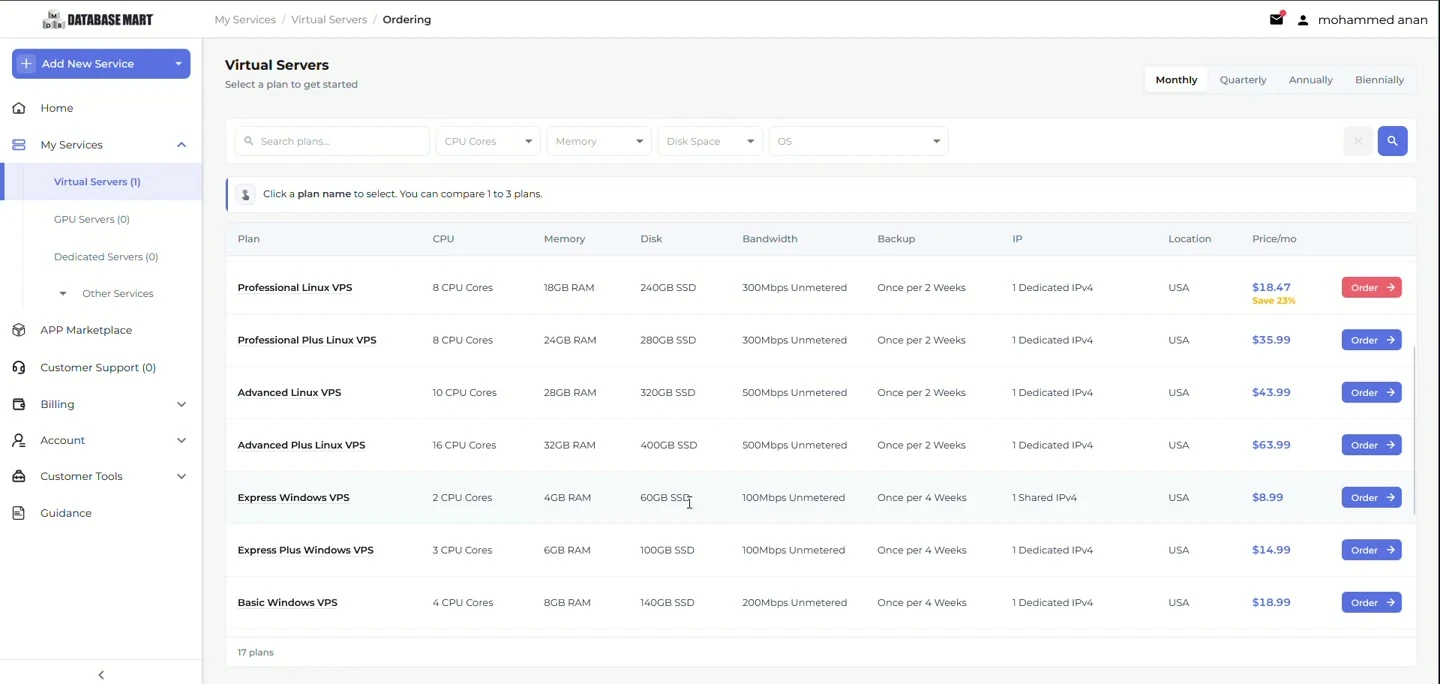Click the My Services server icon

pyautogui.click(x=19, y=145)
